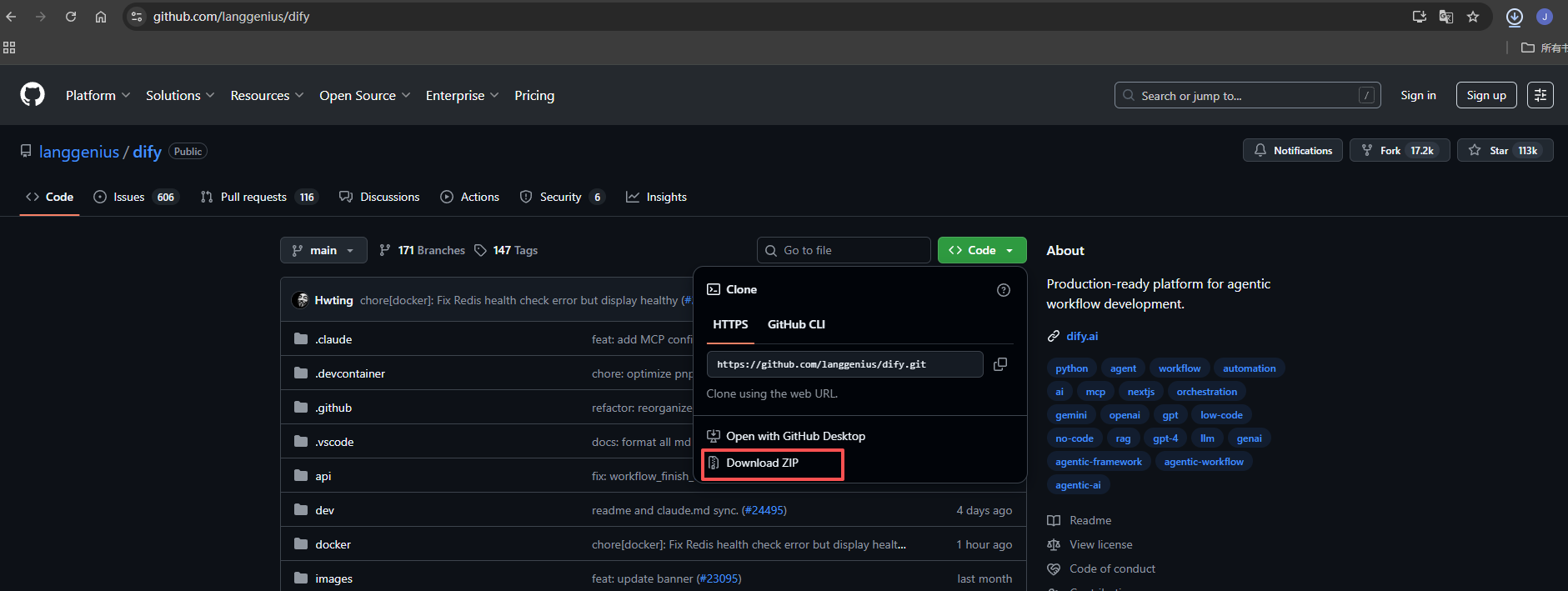
Task: Open the apps grid icon in bookmarks bar
Action: tap(9, 48)
